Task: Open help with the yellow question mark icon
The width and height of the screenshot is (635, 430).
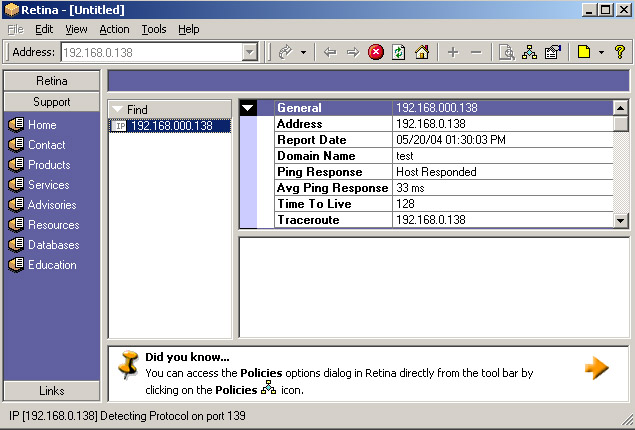Action: (x=620, y=52)
